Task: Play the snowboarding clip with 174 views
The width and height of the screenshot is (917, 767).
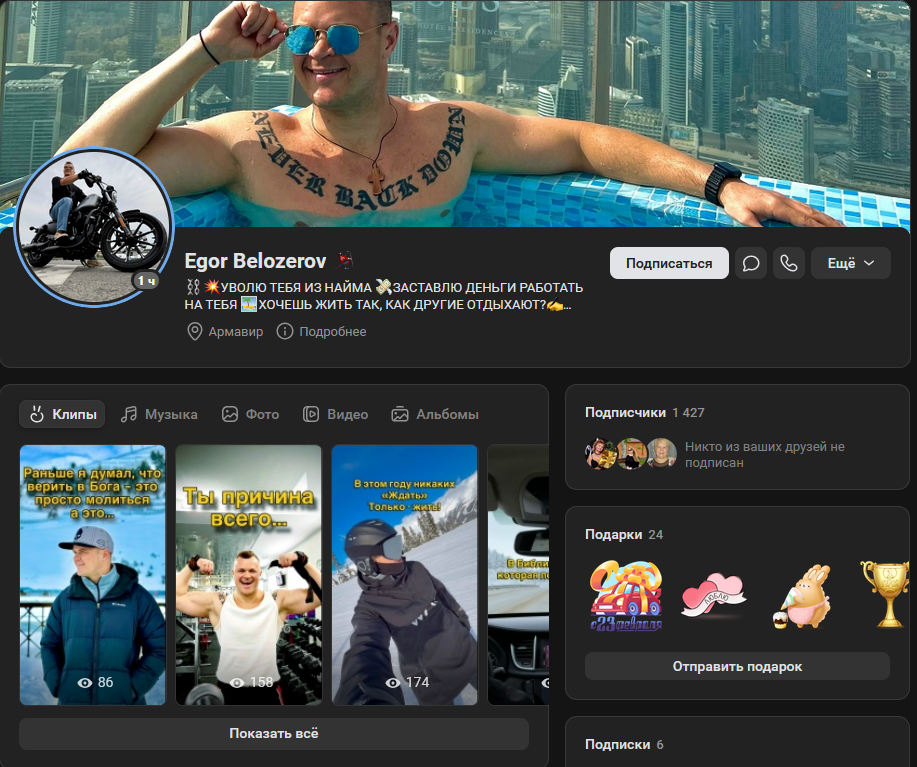Action: pos(404,575)
